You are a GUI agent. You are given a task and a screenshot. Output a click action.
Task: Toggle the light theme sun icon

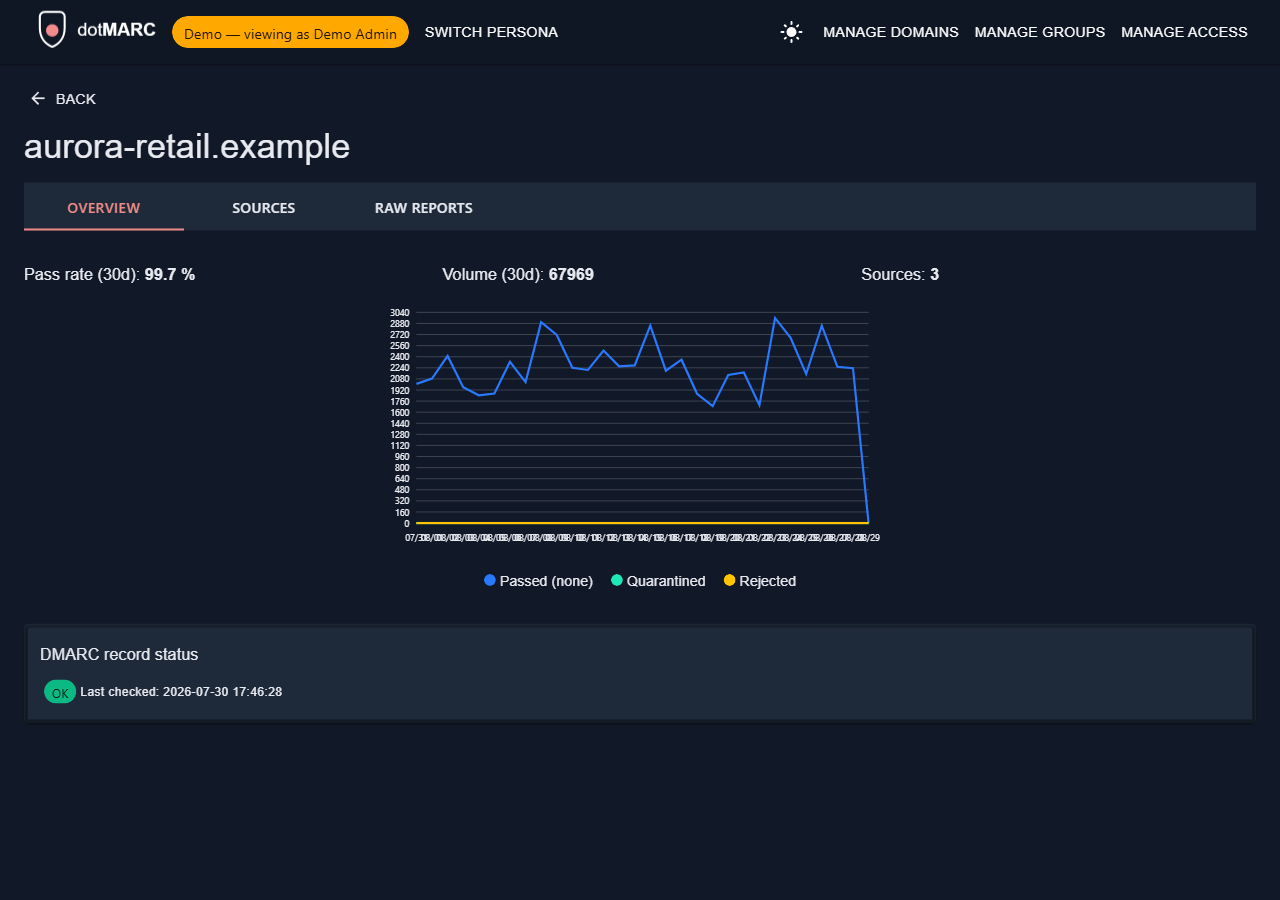(791, 32)
